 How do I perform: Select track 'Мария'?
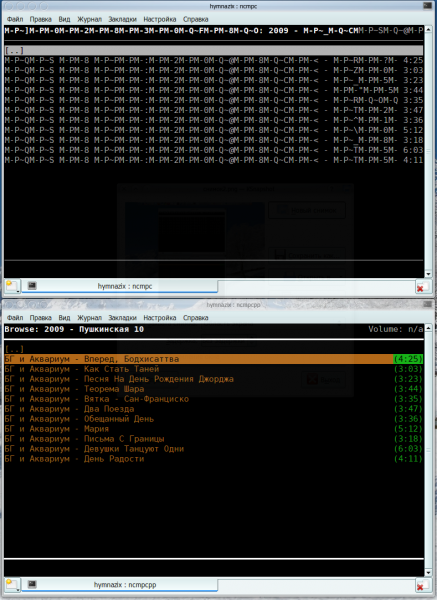coord(214,429)
